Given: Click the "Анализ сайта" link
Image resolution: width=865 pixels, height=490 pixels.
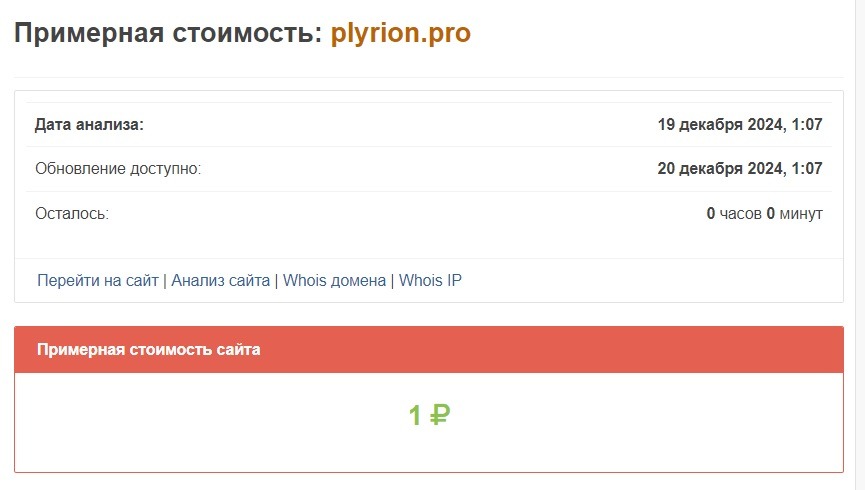Looking at the screenshot, I should (220, 281).
